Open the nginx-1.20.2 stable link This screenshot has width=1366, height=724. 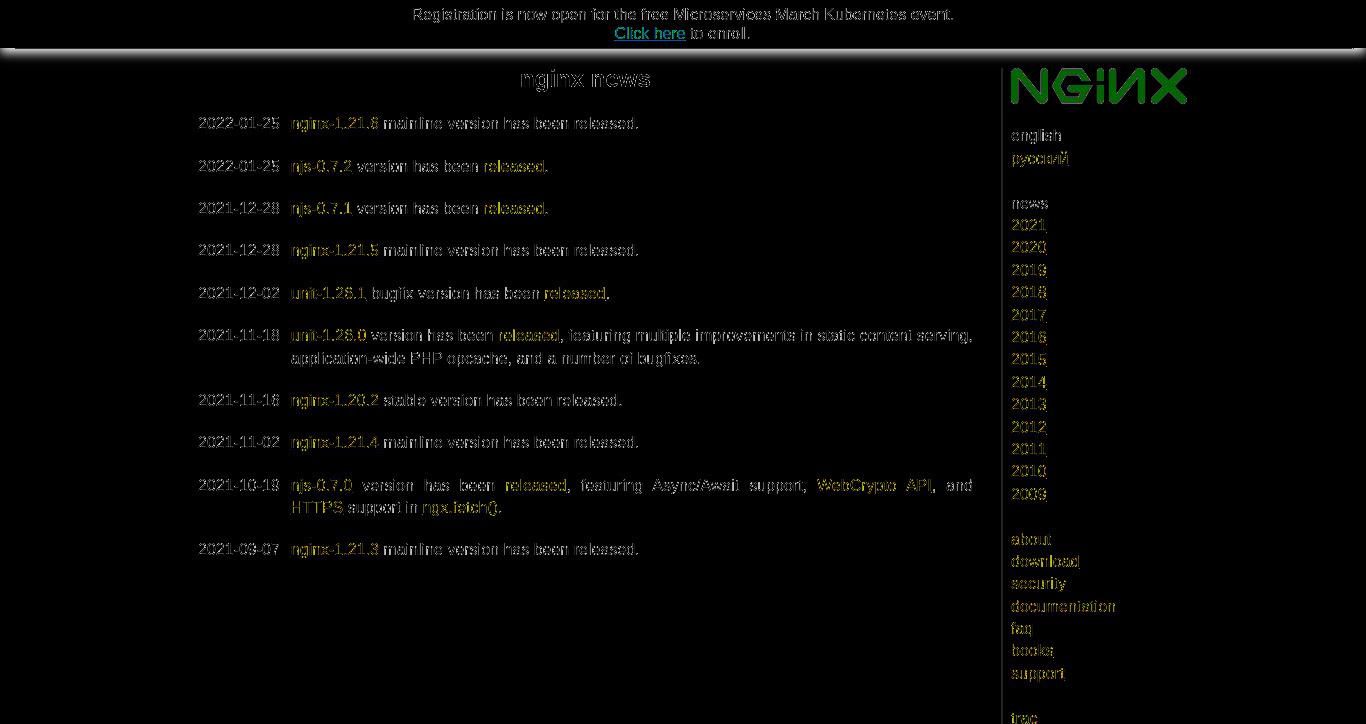(x=335, y=400)
